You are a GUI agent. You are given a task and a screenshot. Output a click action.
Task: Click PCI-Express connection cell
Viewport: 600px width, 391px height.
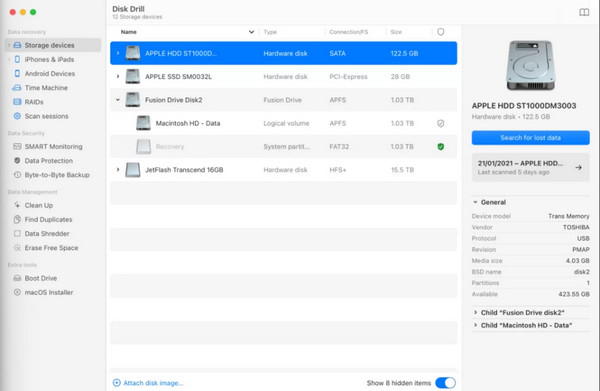click(x=348, y=77)
